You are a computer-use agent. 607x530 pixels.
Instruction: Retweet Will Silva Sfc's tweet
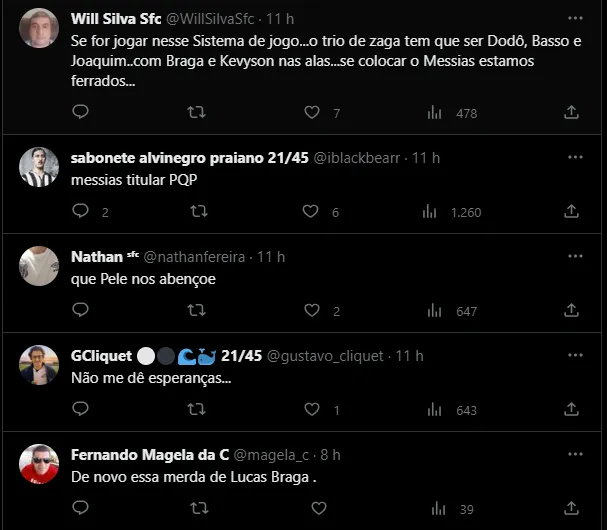[x=198, y=113]
